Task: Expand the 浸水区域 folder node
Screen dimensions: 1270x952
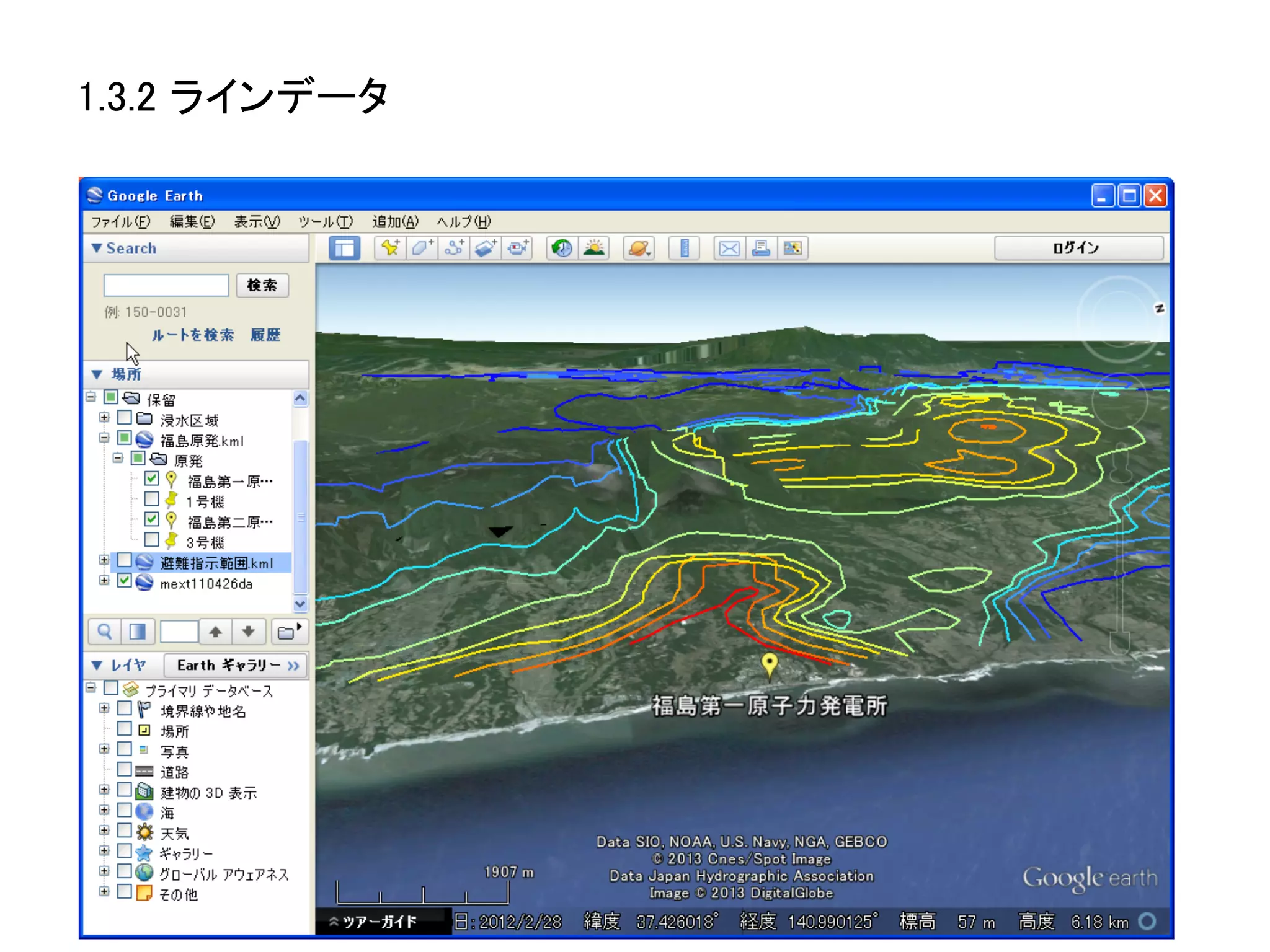Action: [x=104, y=418]
